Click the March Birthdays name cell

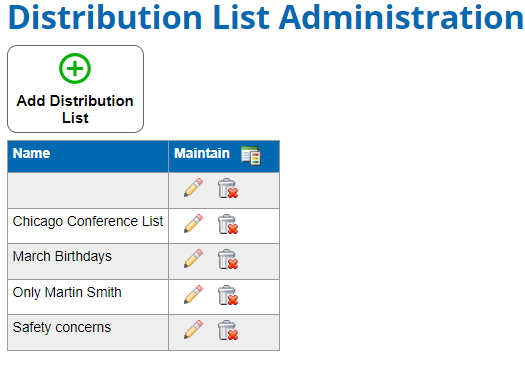pos(88,262)
